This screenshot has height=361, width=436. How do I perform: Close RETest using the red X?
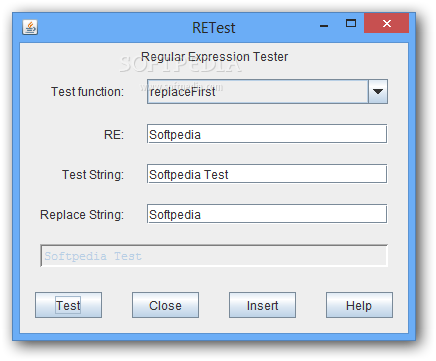coord(387,23)
